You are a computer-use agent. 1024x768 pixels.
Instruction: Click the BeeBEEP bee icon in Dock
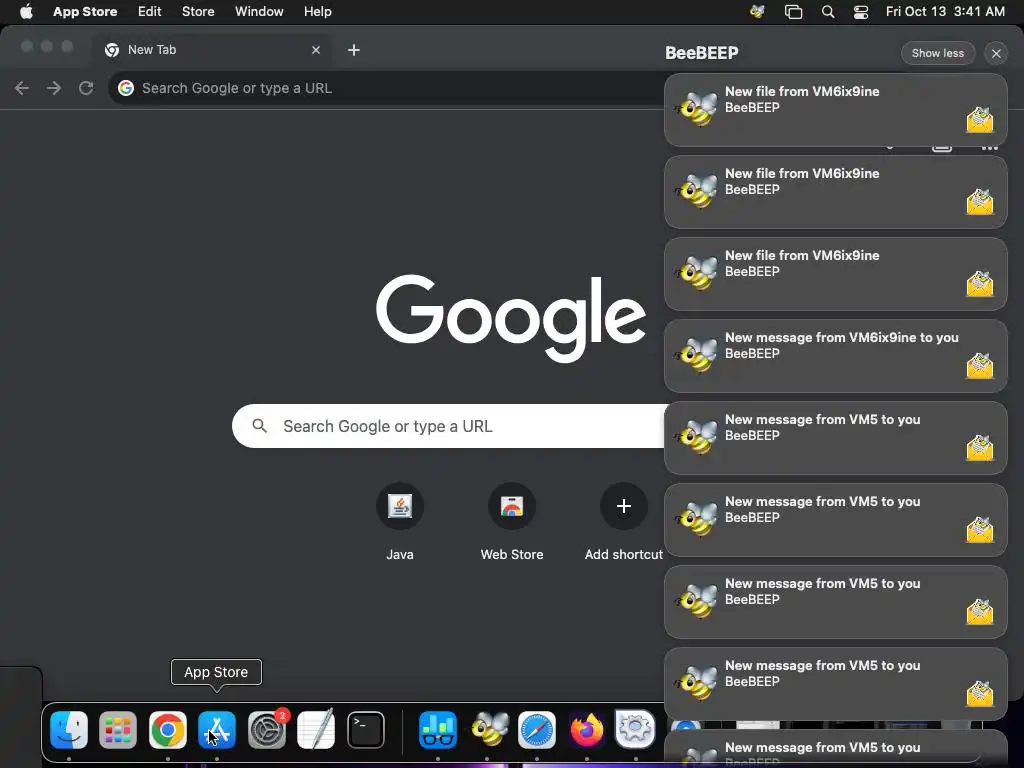(x=488, y=729)
